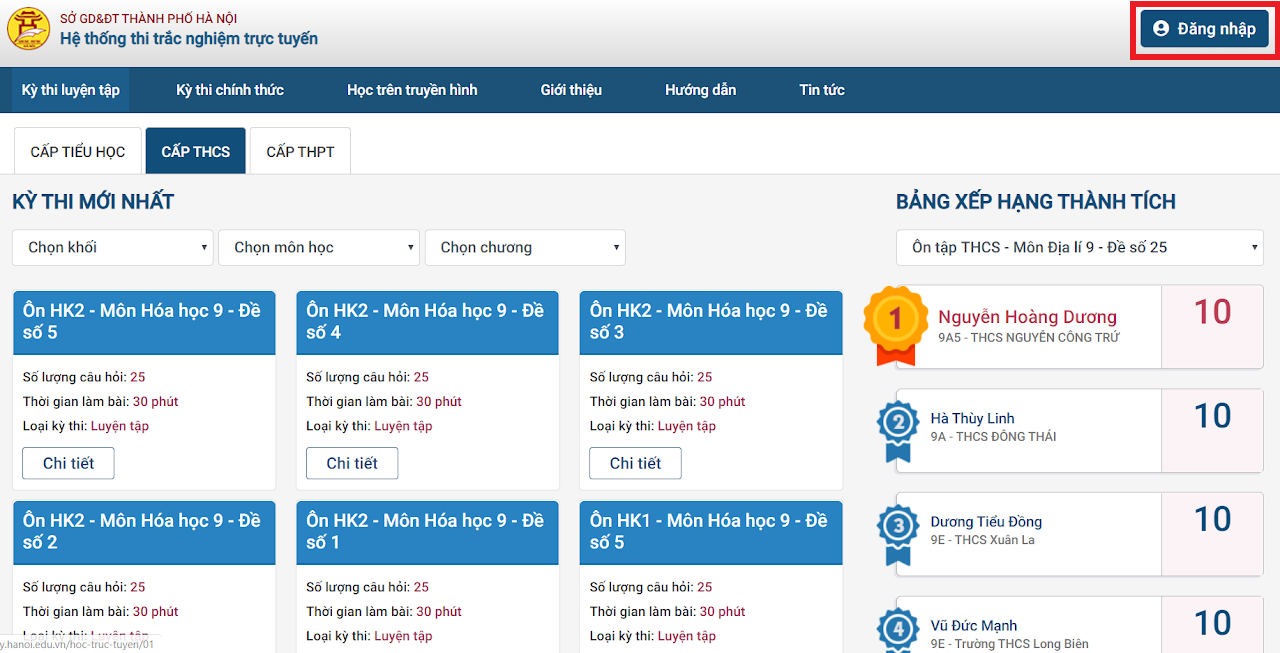This screenshot has height=653, width=1280.
Task: Switch to the CẤP TIỂU HỌC tab
Action: (x=78, y=152)
